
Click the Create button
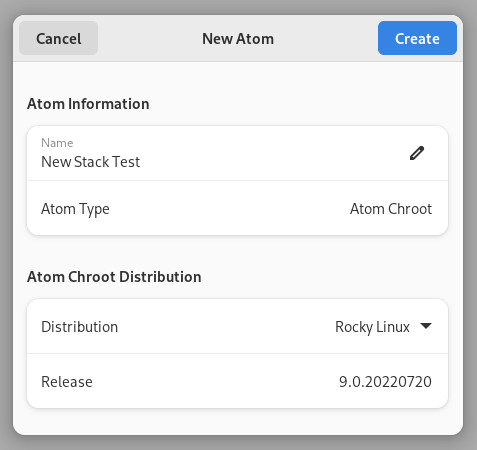pos(417,38)
